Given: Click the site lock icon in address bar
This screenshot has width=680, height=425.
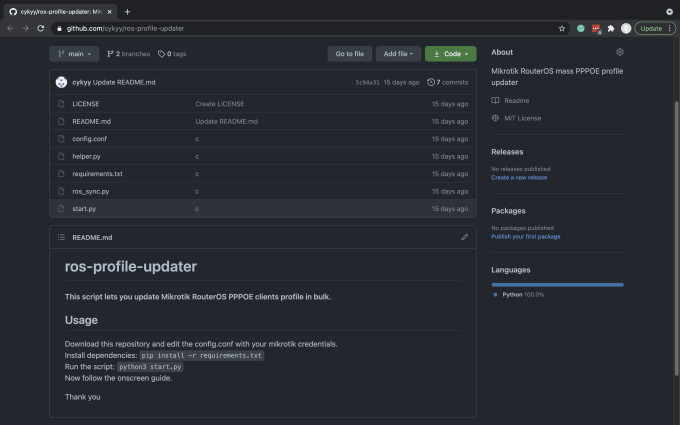Looking at the screenshot, I should tap(59, 28).
